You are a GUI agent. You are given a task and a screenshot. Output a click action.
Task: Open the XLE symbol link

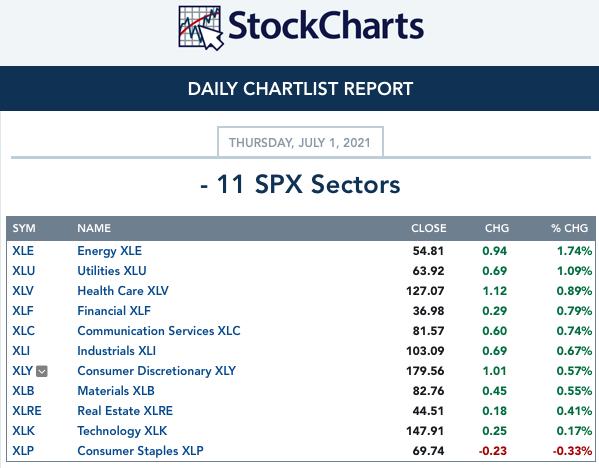pos(23,251)
